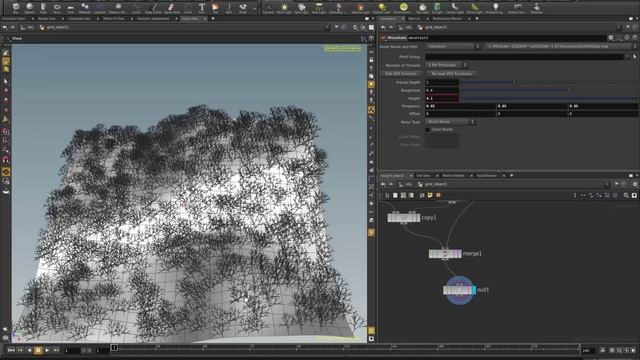Add a Sky Light from the shelf
This screenshot has height=360, width=640.
(422, 8)
